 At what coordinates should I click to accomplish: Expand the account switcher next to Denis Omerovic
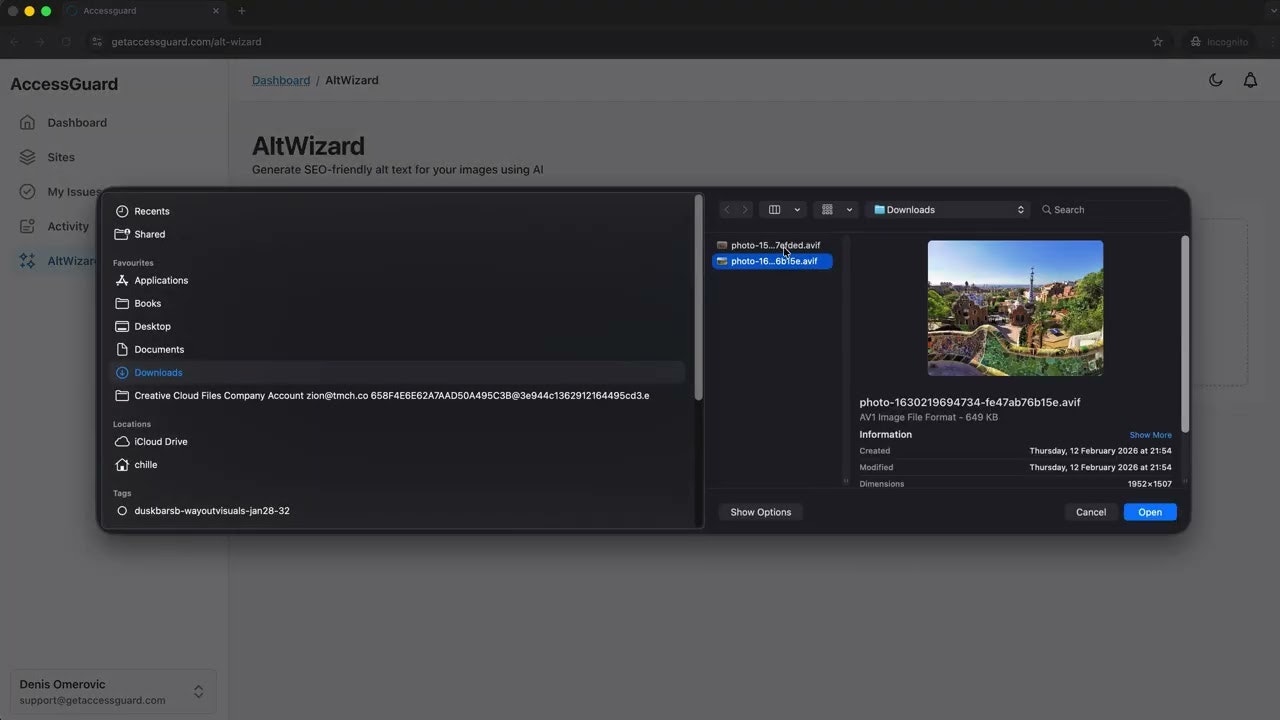click(199, 691)
